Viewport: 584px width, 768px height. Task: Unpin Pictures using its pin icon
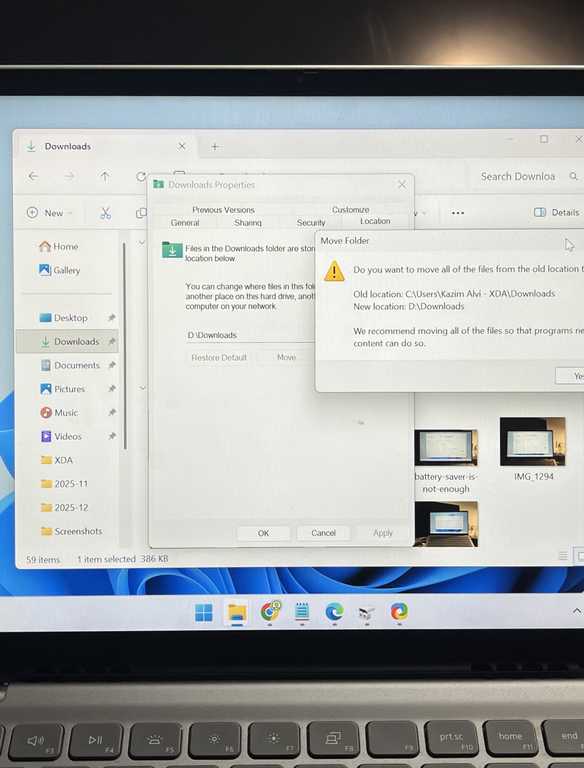pyautogui.click(x=112, y=388)
